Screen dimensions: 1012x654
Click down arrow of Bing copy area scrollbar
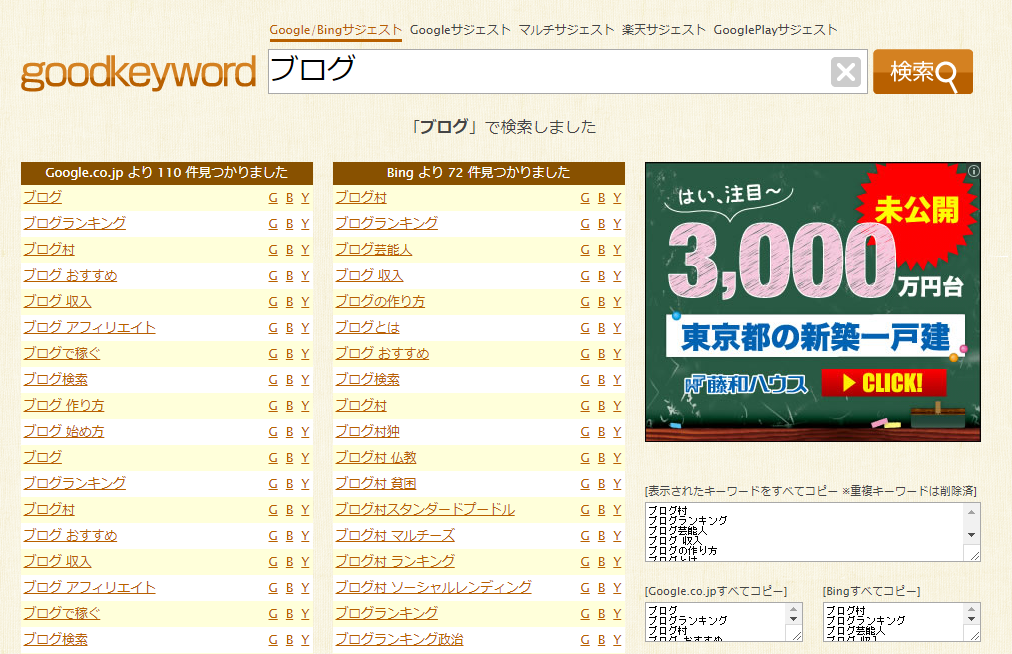point(972,619)
